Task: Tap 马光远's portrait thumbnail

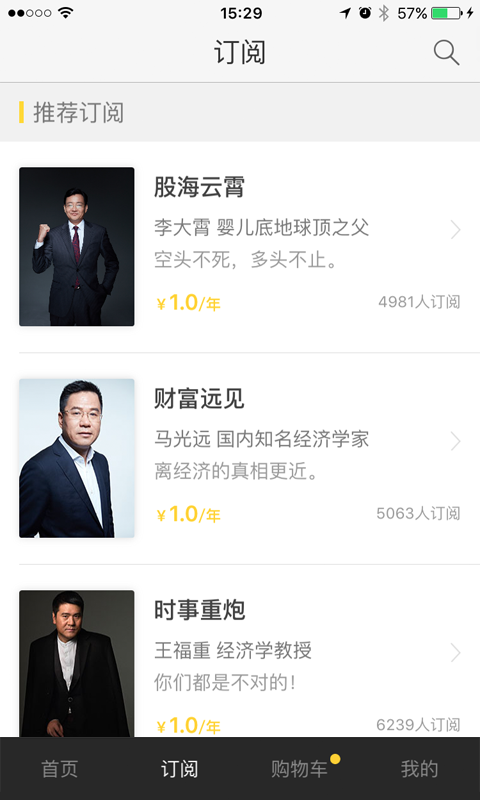Action: pyautogui.click(x=77, y=458)
